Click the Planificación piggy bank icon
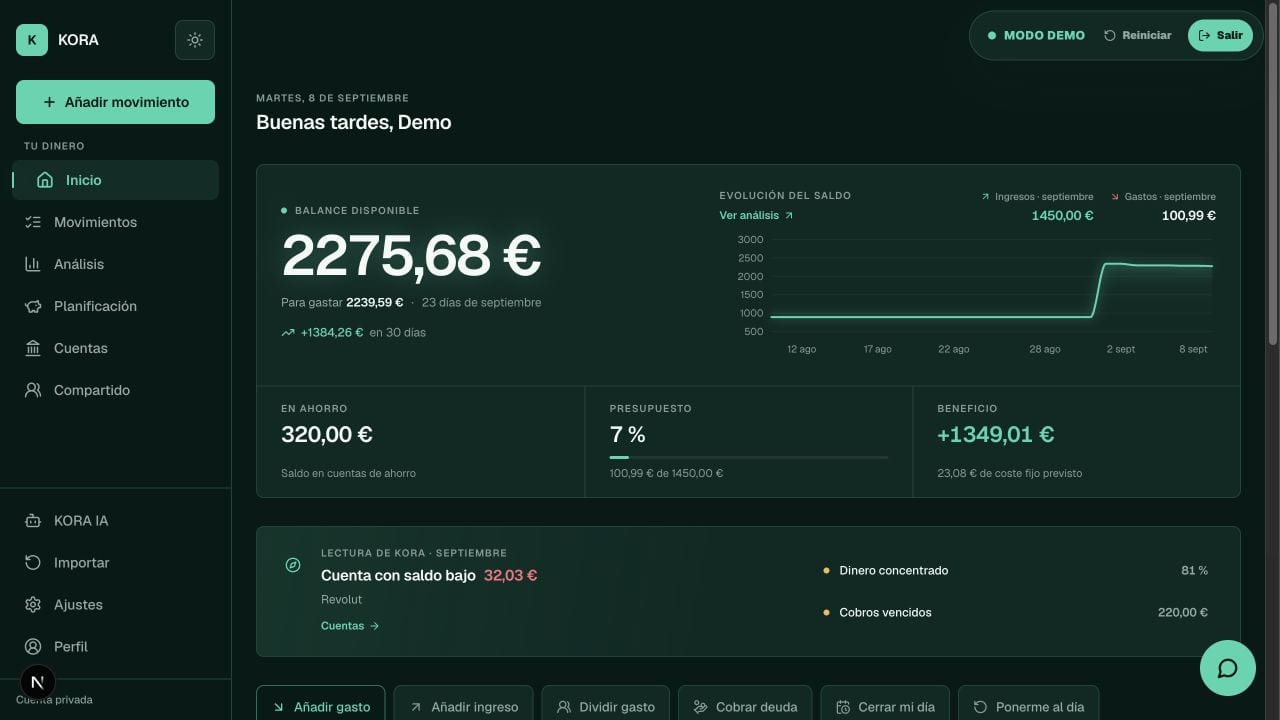 [33, 306]
